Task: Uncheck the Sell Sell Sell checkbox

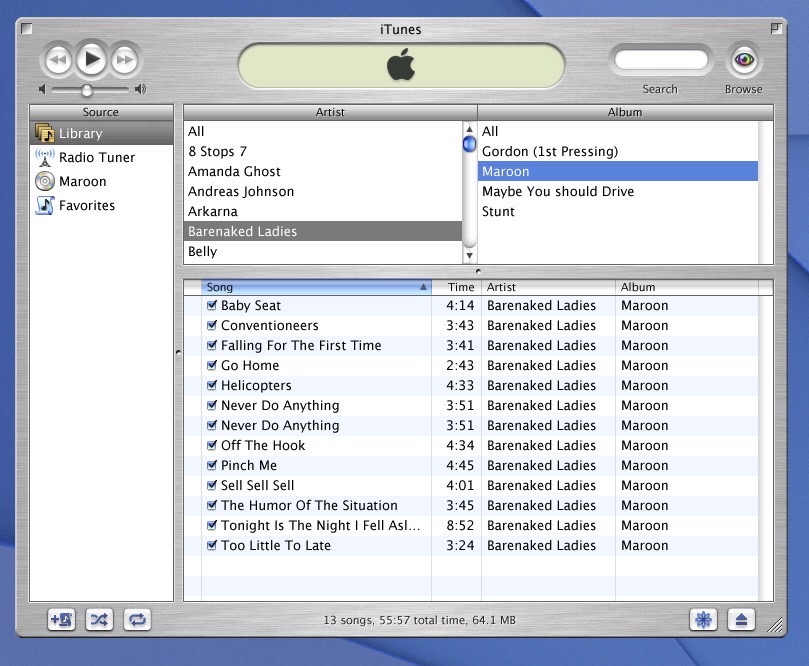Action: 212,485
